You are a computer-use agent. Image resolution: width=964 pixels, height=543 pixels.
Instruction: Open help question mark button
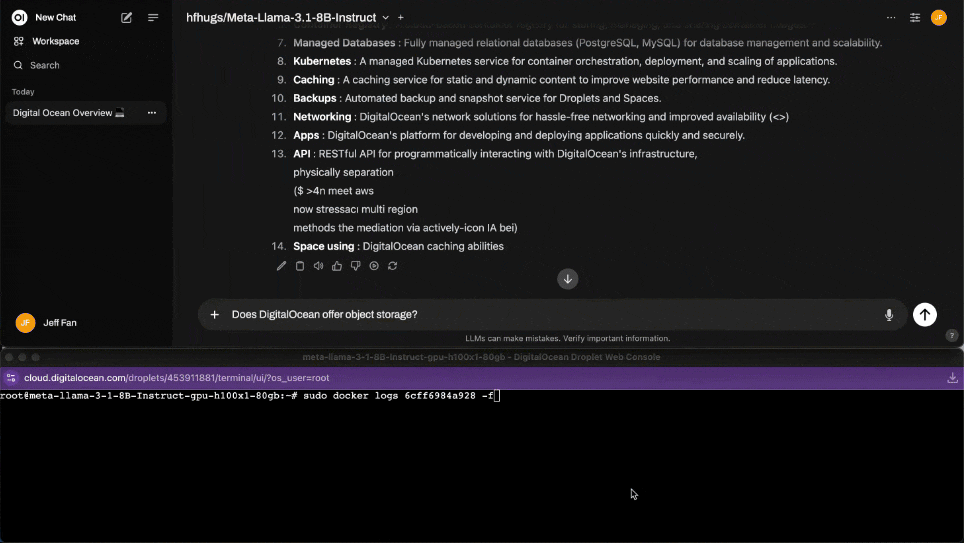tap(952, 336)
